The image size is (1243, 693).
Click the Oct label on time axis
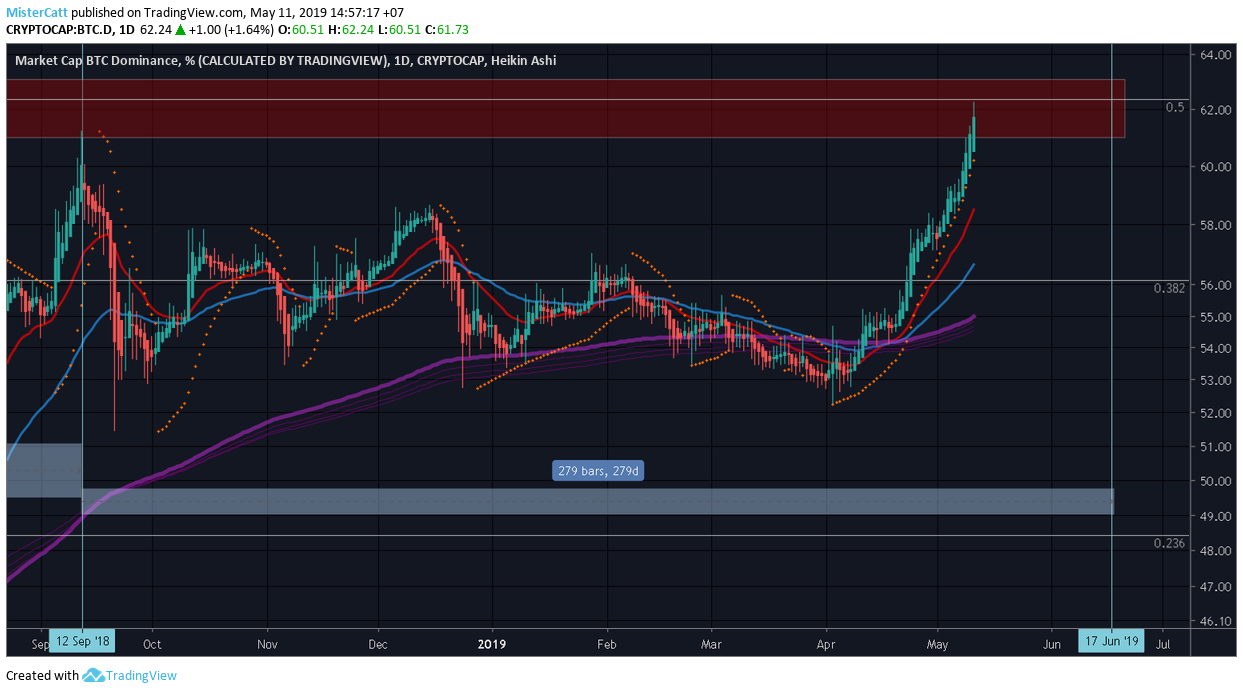pos(153,645)
